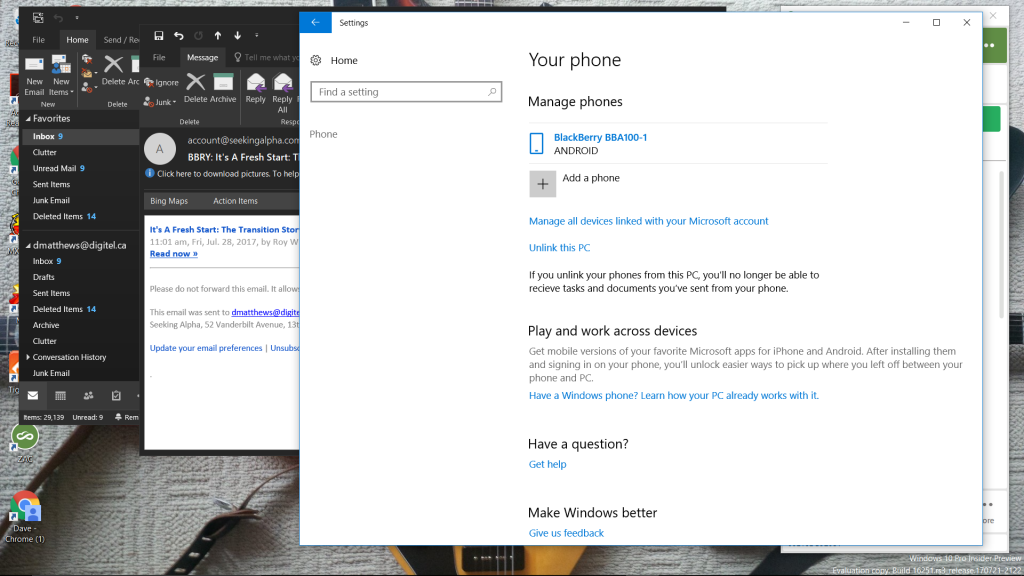Click the Add a phone label

click(x=591, y=178)
